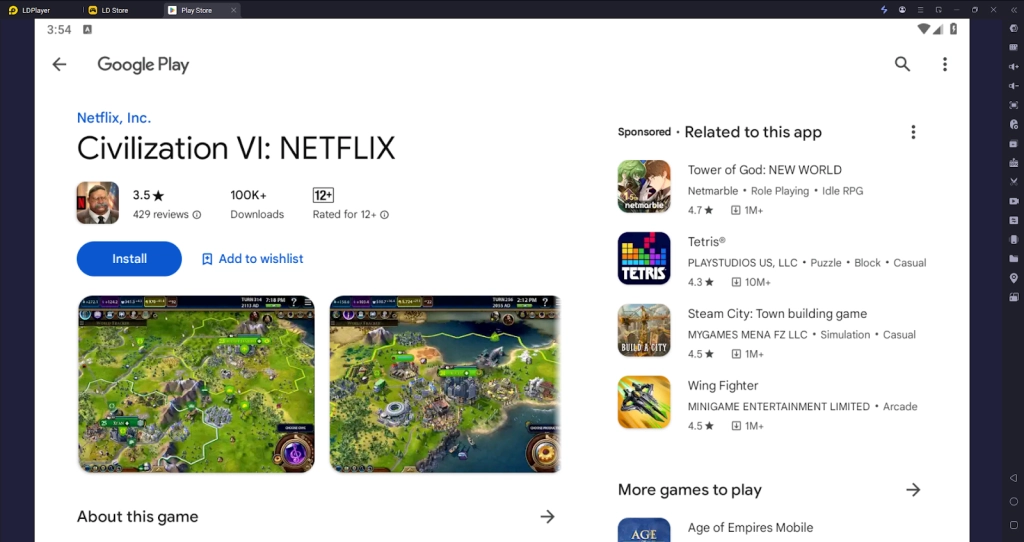Open the Google Play three-dot menu
Viewport: 1024px width, 542px height.
[944, 64]
